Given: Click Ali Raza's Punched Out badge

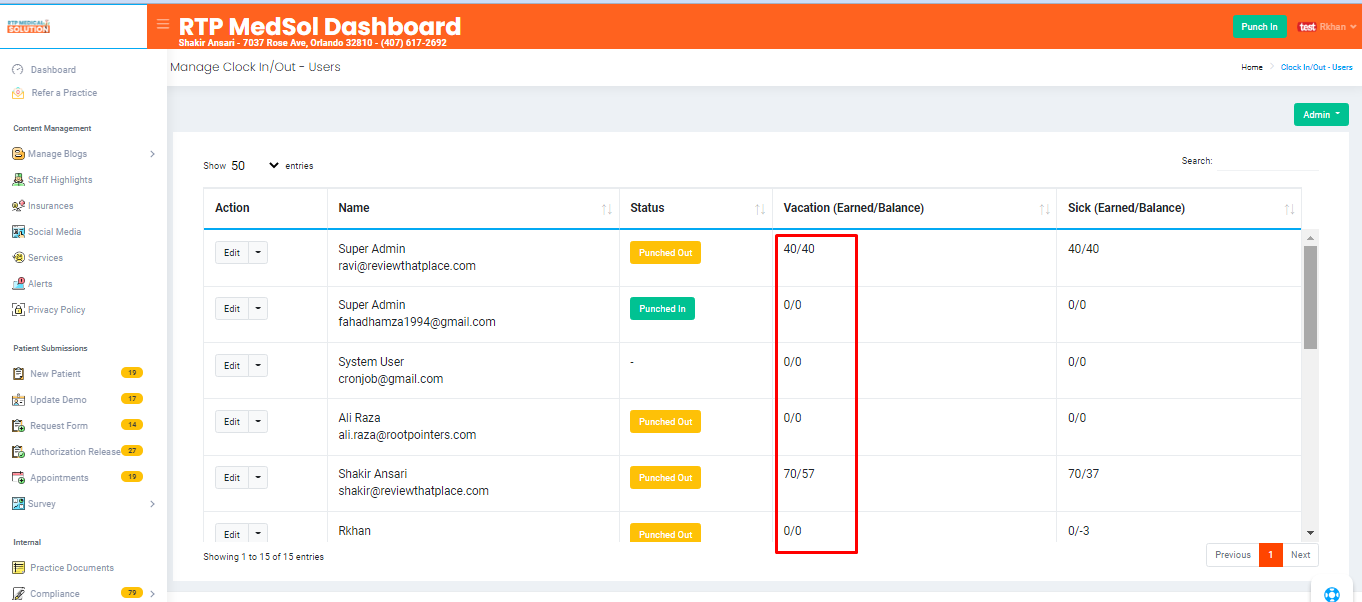Looking at the screenshot, I should point(665,422).
